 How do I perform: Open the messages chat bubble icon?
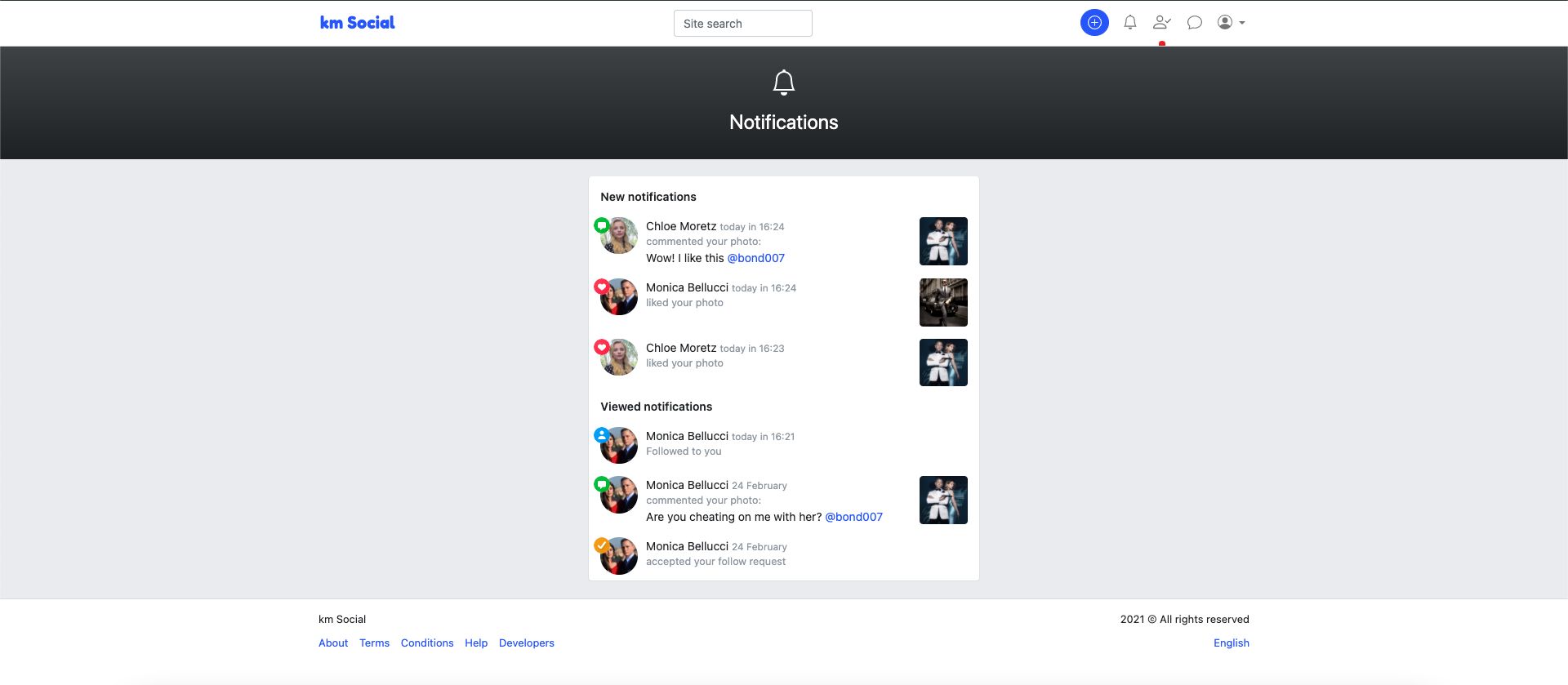click(1194, 23)
